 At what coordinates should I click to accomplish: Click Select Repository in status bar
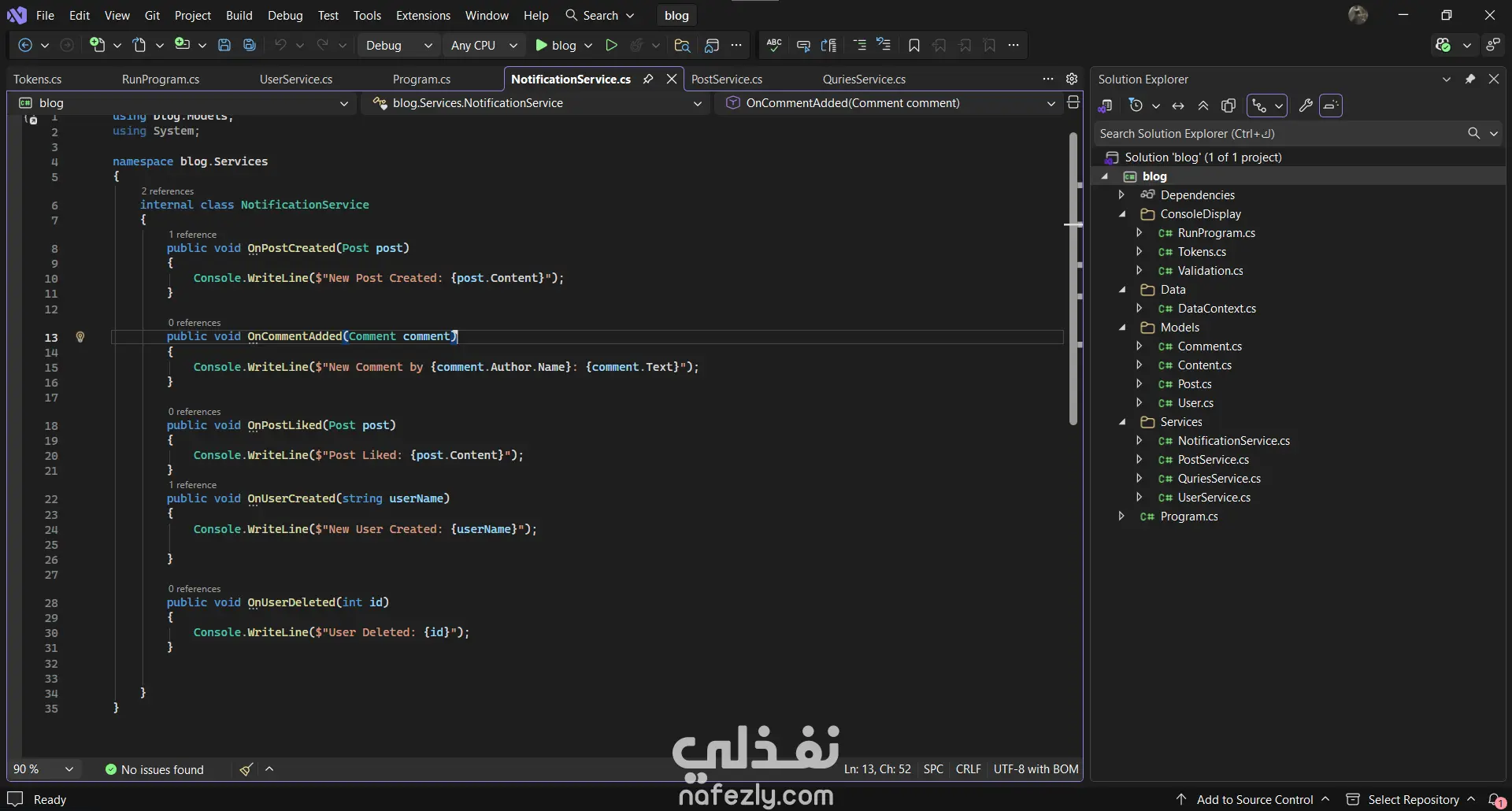pyautogui.click(x=1410, y=800)
